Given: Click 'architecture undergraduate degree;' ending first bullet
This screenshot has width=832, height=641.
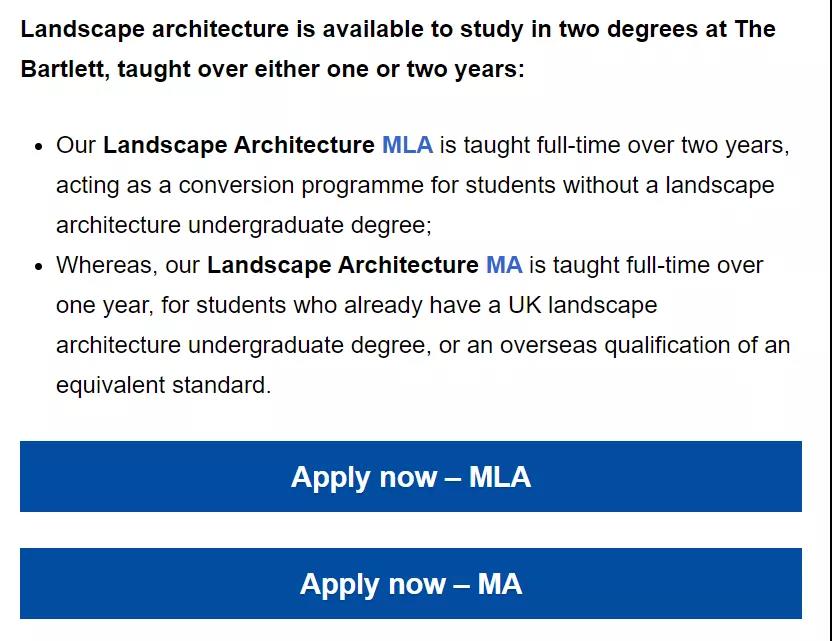Looking at the screenshot, I should coord(244,226).
